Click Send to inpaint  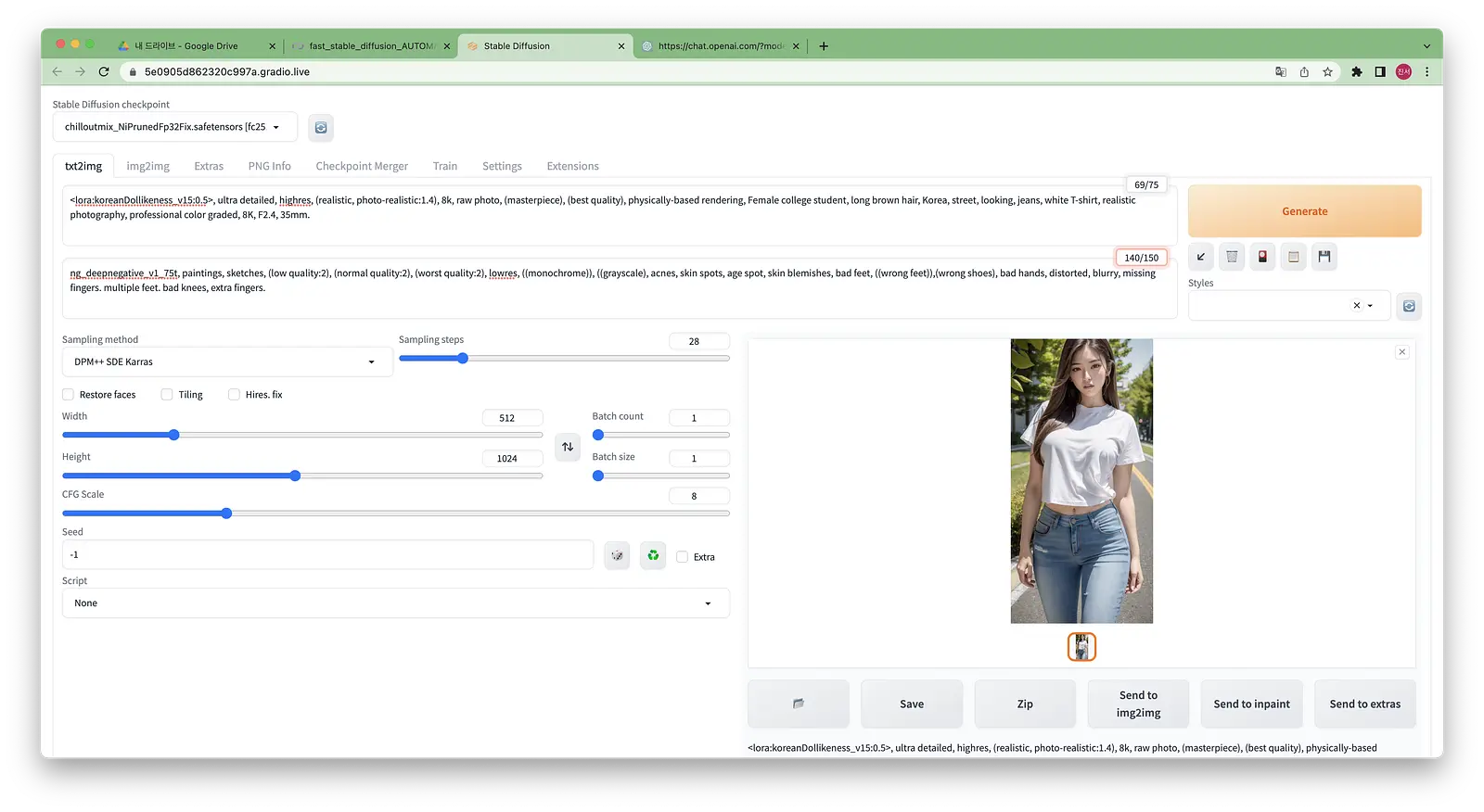pos(1252,704)
